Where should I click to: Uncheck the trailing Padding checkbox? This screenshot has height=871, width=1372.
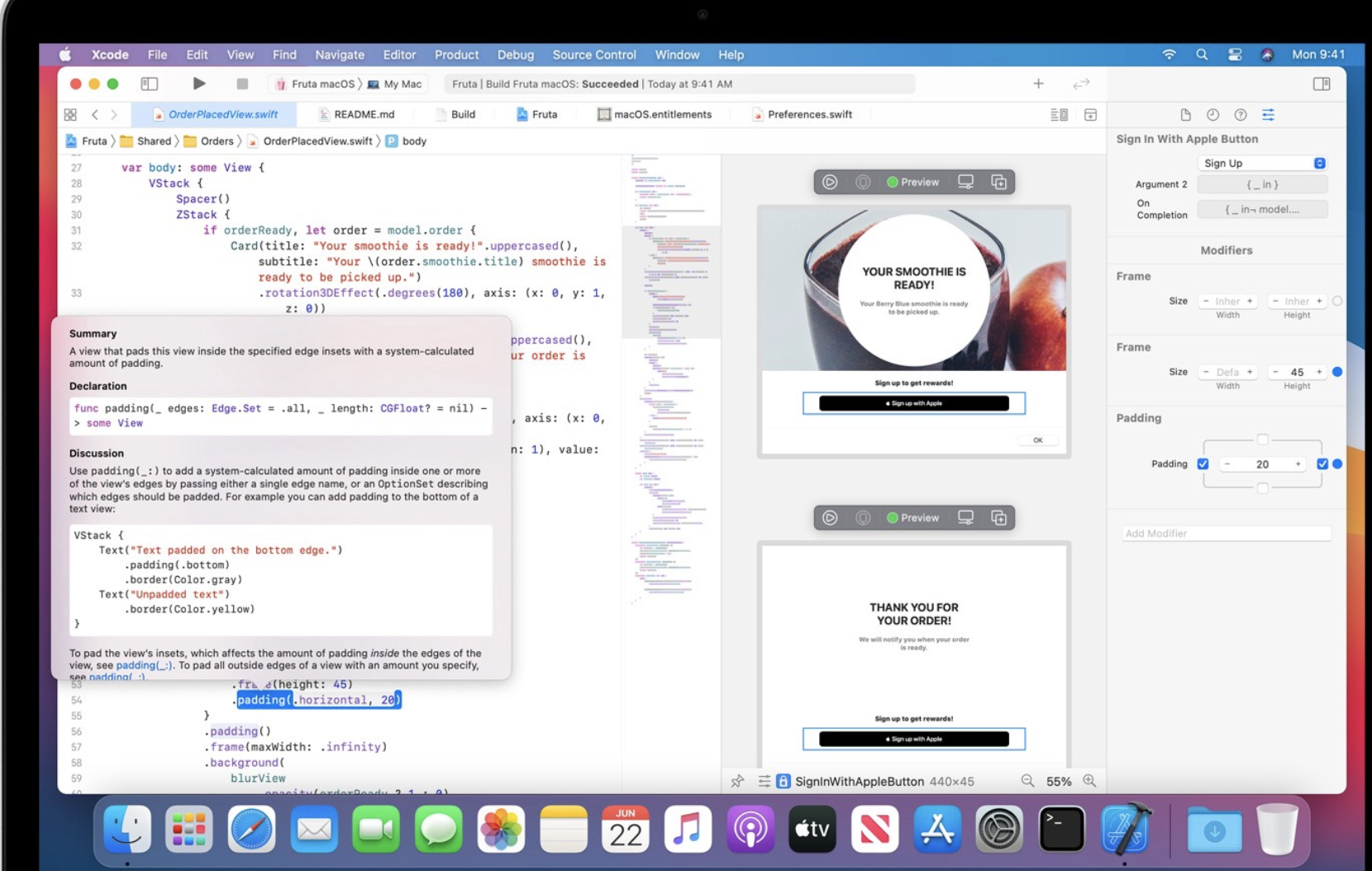point(1322,464)
